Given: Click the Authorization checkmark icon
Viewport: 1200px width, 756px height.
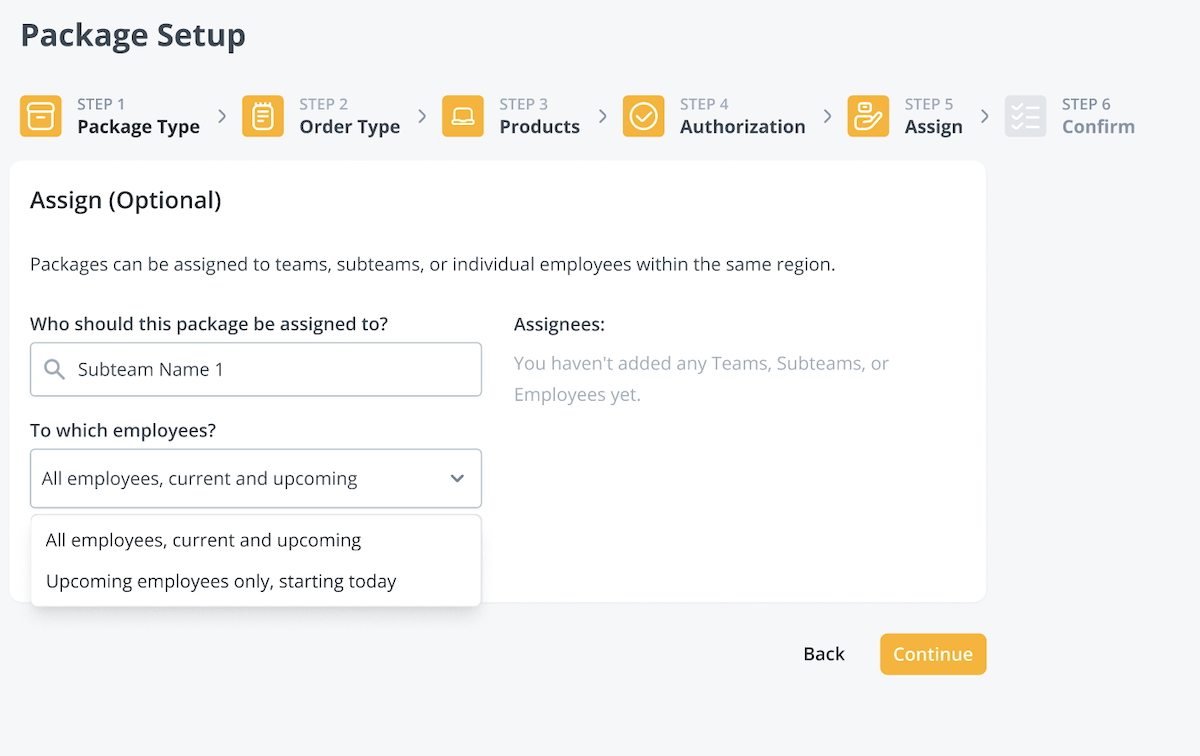Looking at the screenshot, I should 644,116.
